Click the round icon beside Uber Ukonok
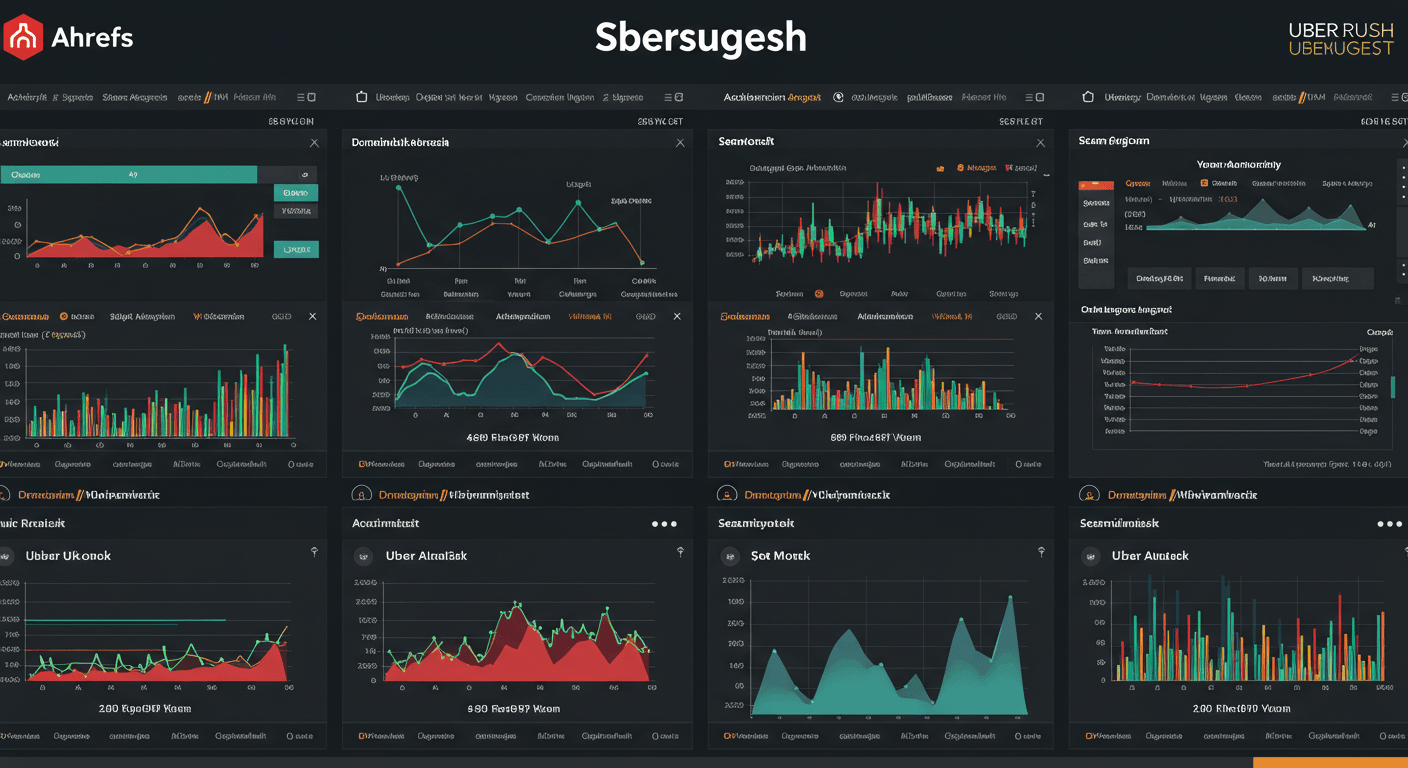1408x768 pixels. [6, 555]
